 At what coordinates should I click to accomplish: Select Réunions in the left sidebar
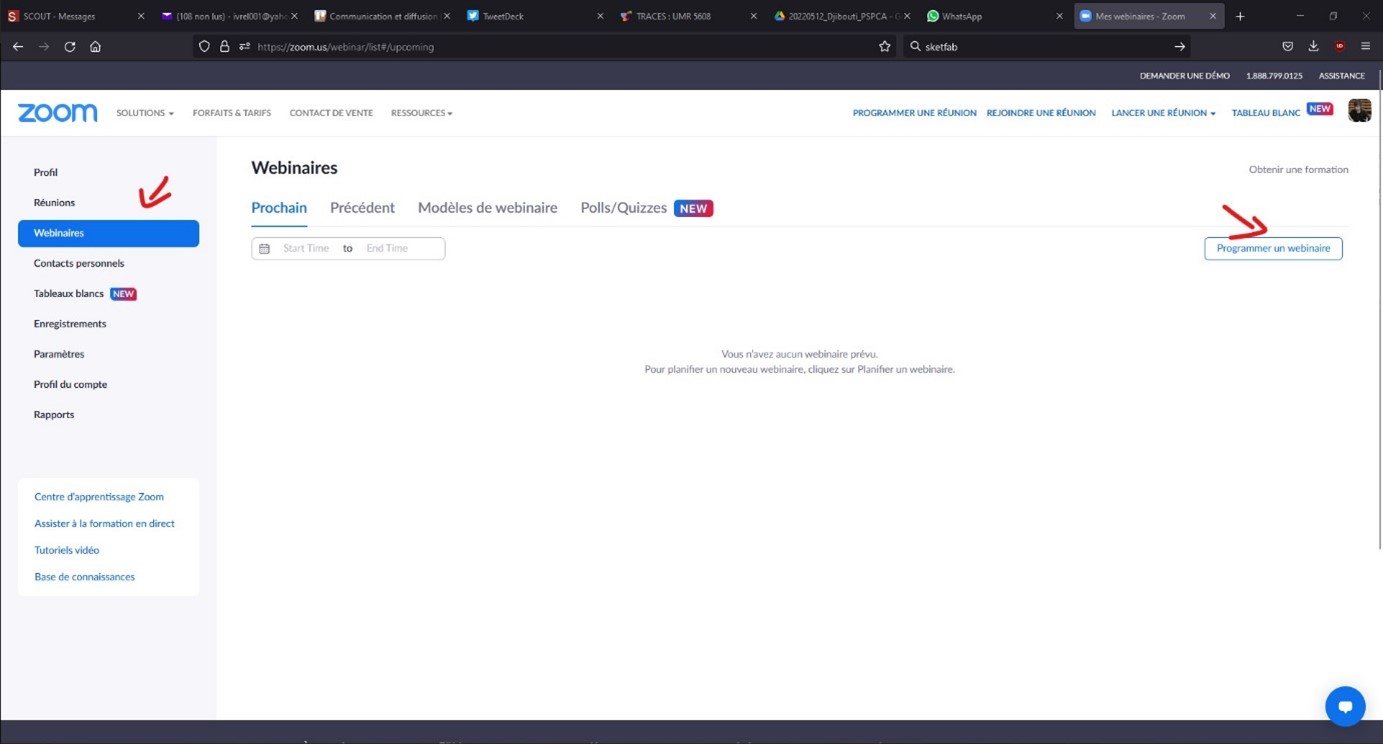tap(54, 203)
